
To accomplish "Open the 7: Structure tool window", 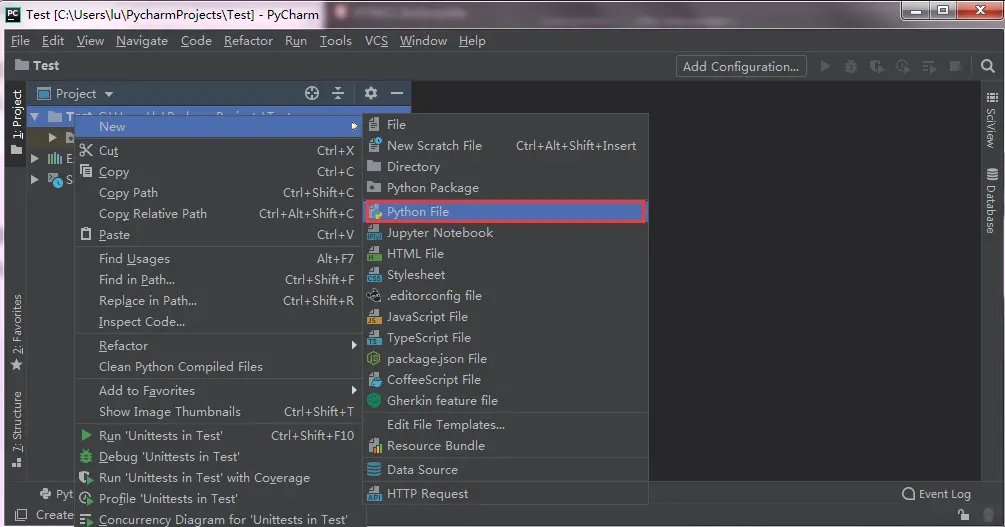I will pos(17,428).
